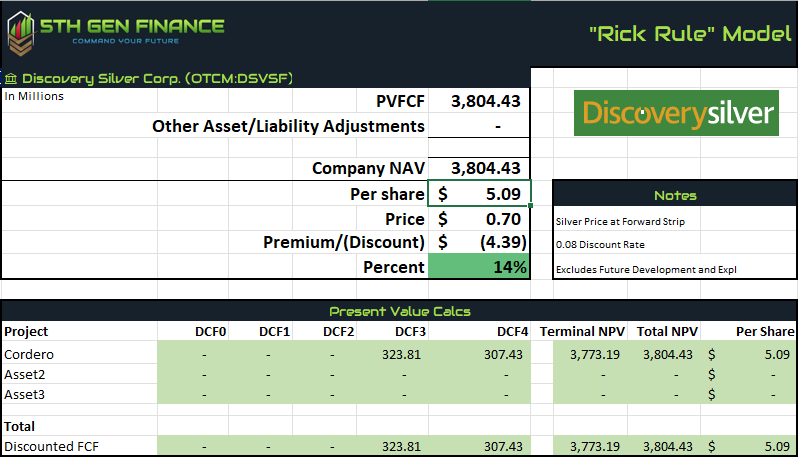Select the DCF2 column header
The height and width of the screenshot is (457, 798).
click(x=338, y=332)
